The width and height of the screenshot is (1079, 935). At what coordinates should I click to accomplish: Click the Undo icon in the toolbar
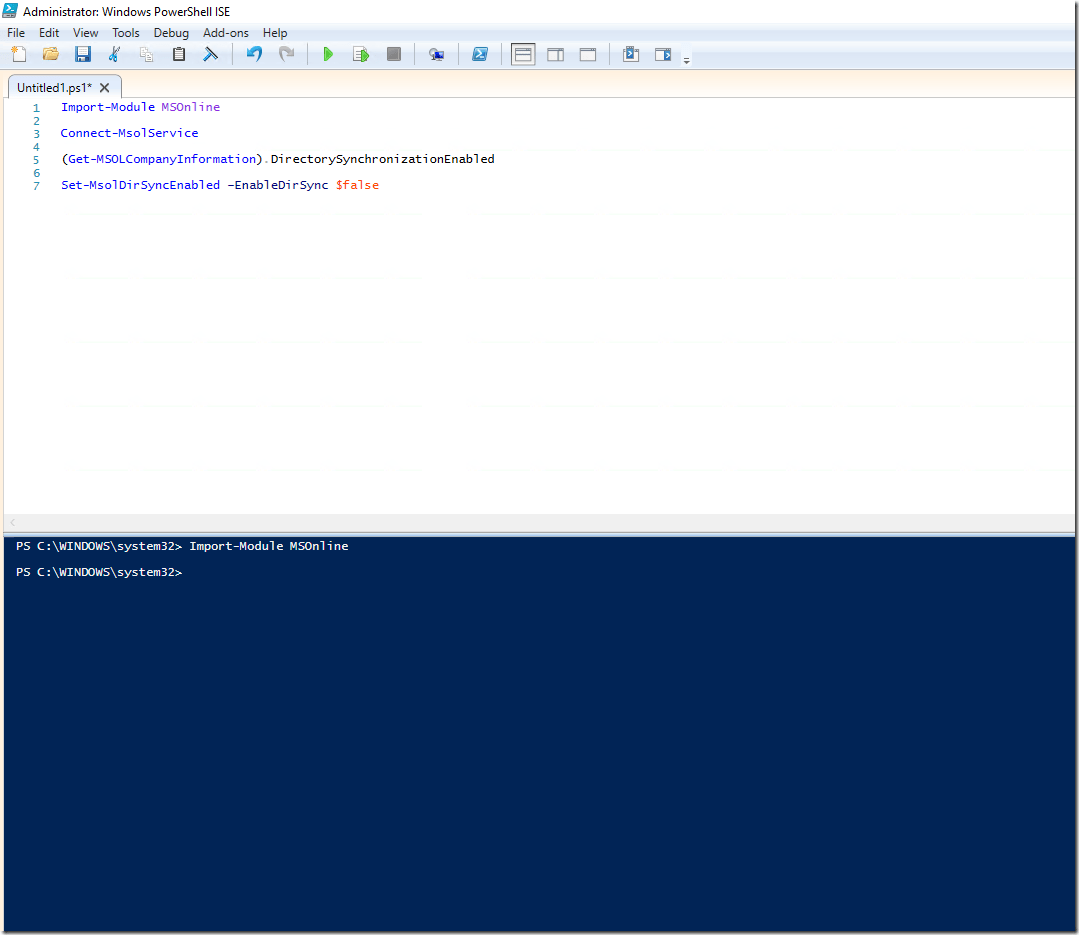pos(253,54)
